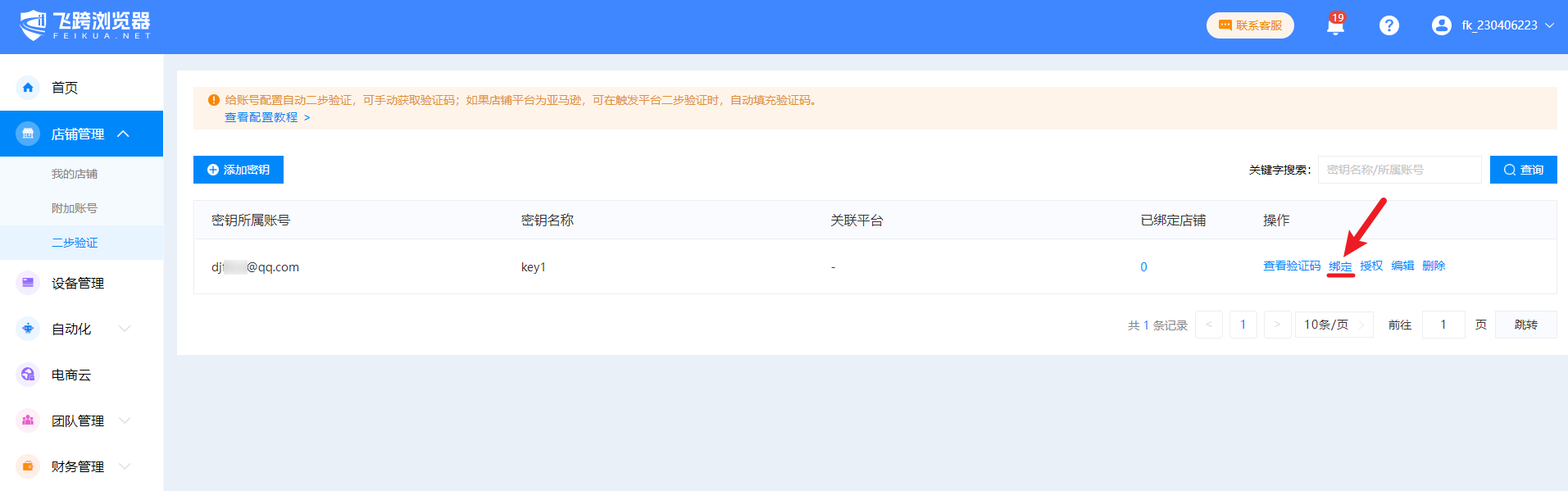Click the notification bell icon
Image resolution: width=1568 pixels, height=491 pixels.
(x=1335, y=26)
